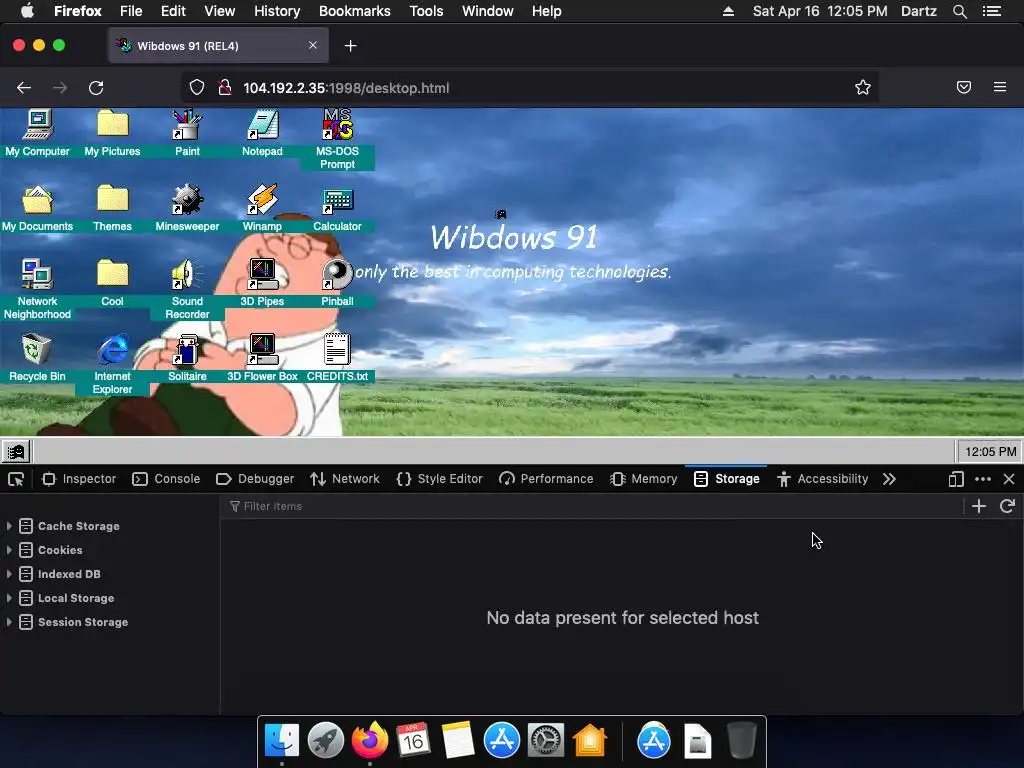The height and width of the screenshot is (768, 1024).
Task: Open the Firefox hamburger application menu
Action: pyautogui.click(x=1000, y=87)
